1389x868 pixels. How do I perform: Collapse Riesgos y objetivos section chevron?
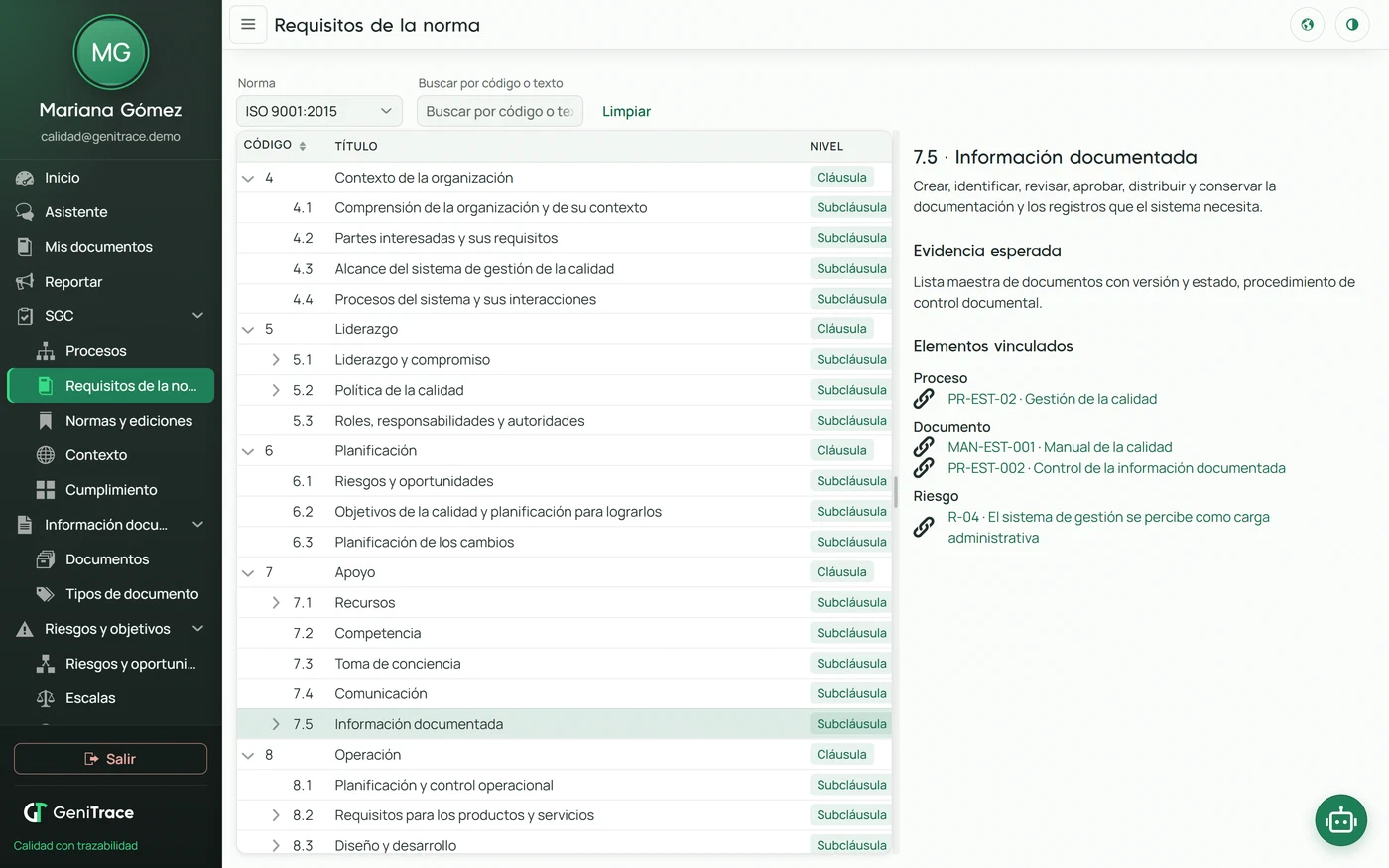(x=197, y=629)
